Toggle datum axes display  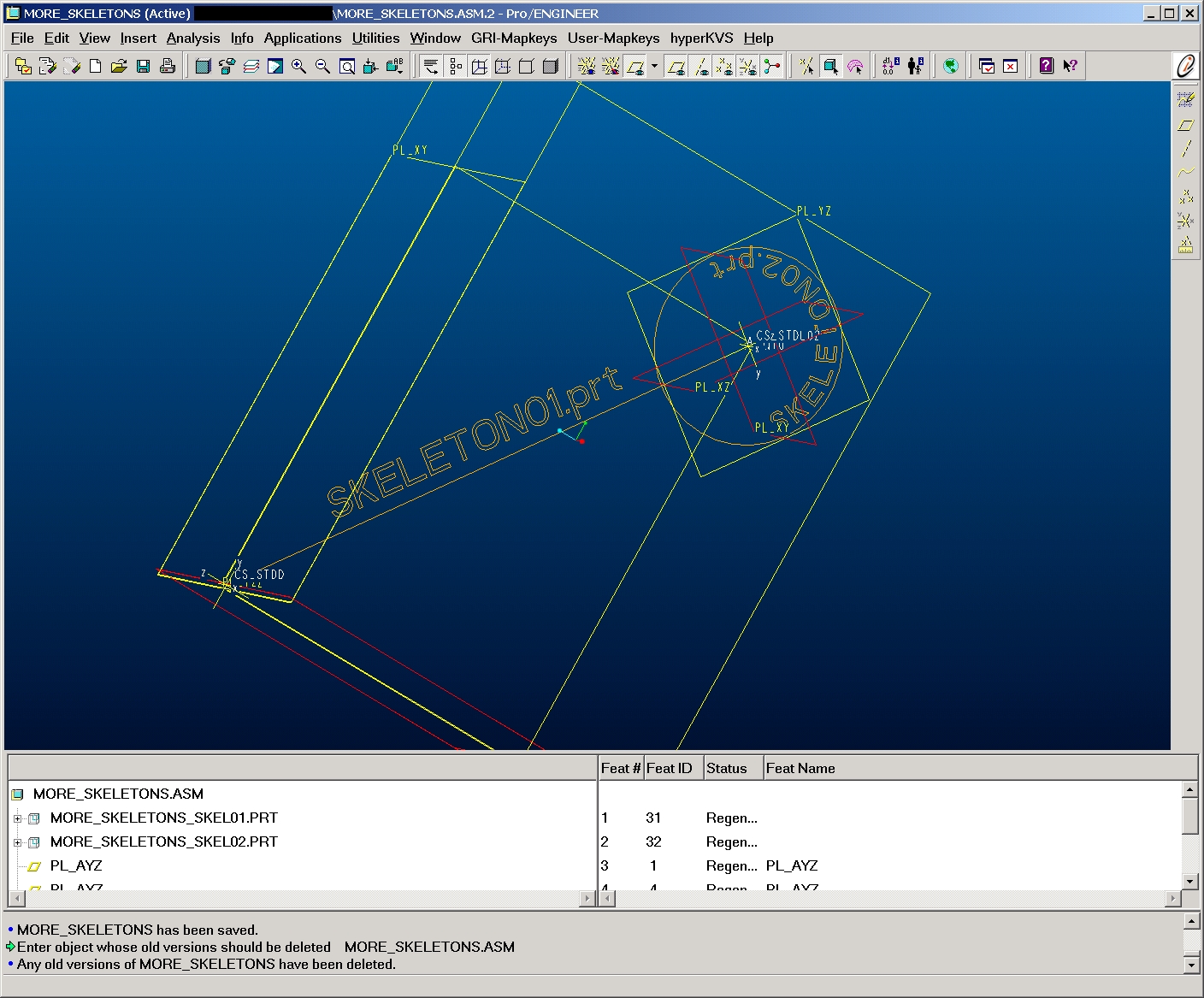[701, 66]
